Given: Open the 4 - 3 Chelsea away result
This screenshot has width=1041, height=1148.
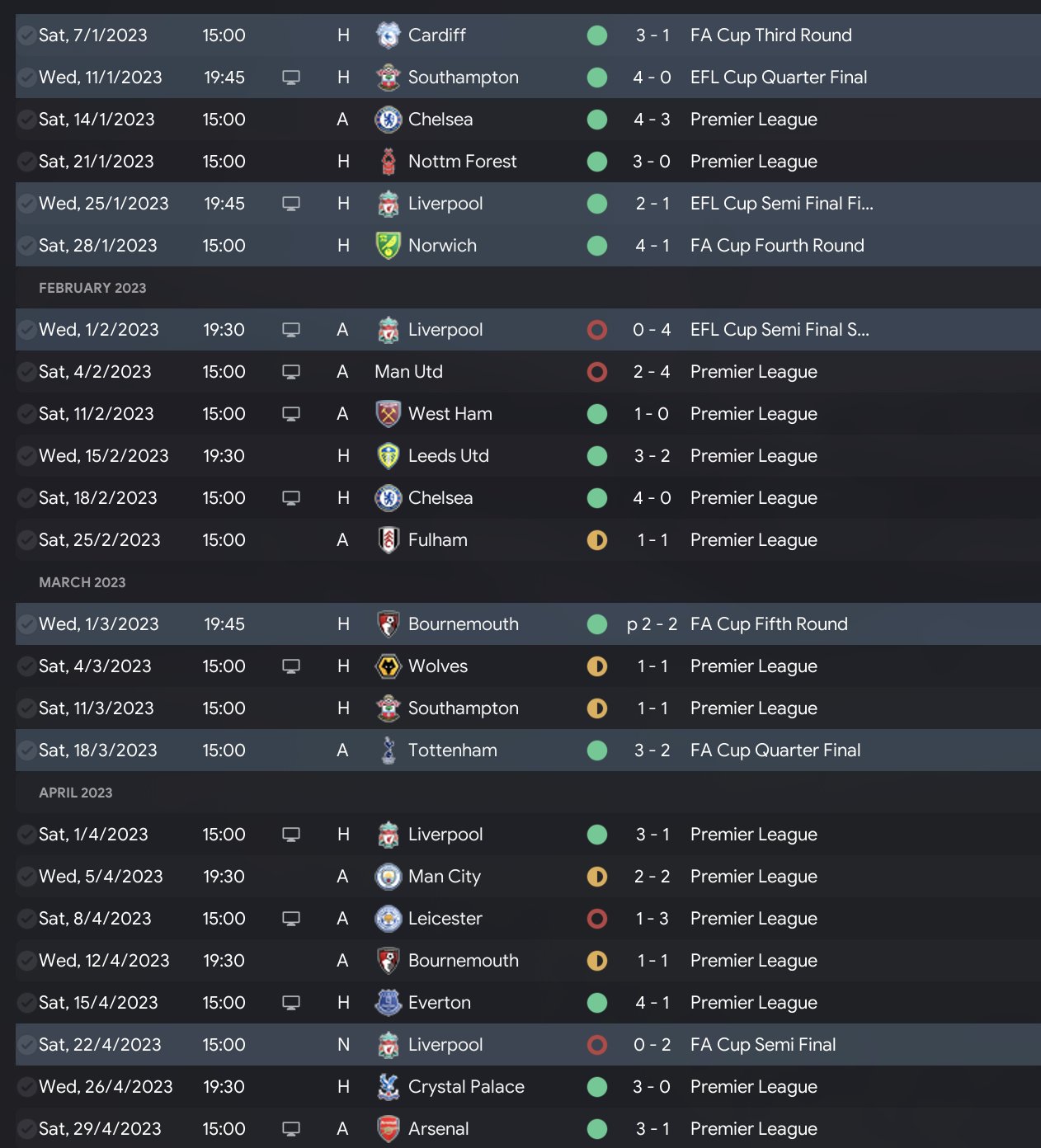Looking at the screenshot, I should [652, 120].
